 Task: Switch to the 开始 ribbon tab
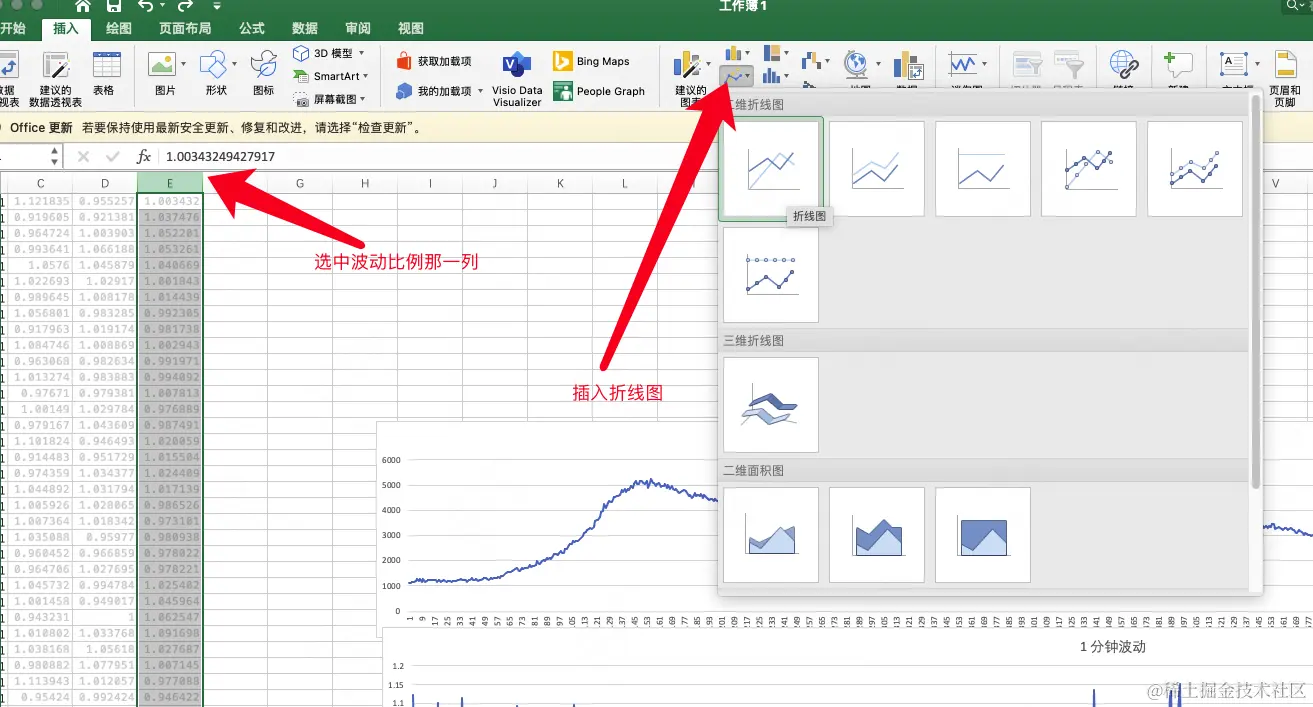13,29
